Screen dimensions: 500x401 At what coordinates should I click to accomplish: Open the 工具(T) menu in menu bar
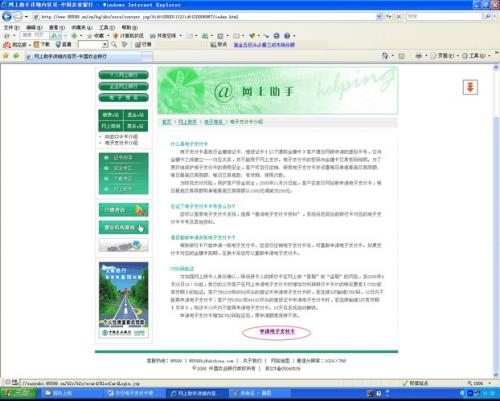click(107, 28)
